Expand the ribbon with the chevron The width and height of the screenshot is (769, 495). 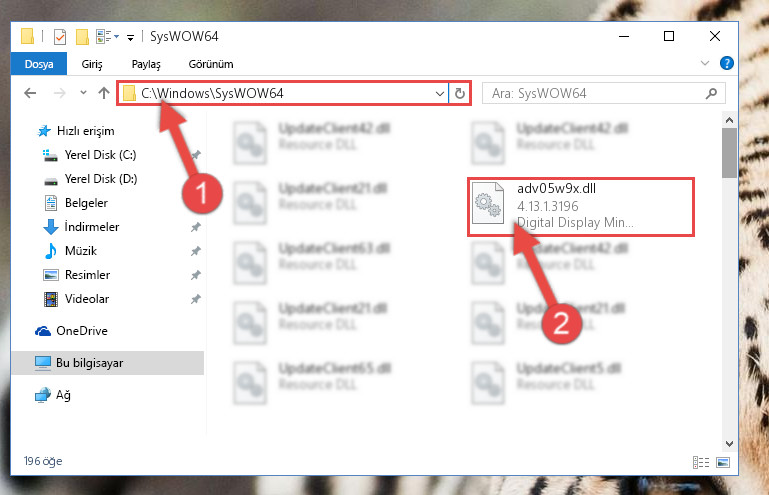(x=705, y=63)
